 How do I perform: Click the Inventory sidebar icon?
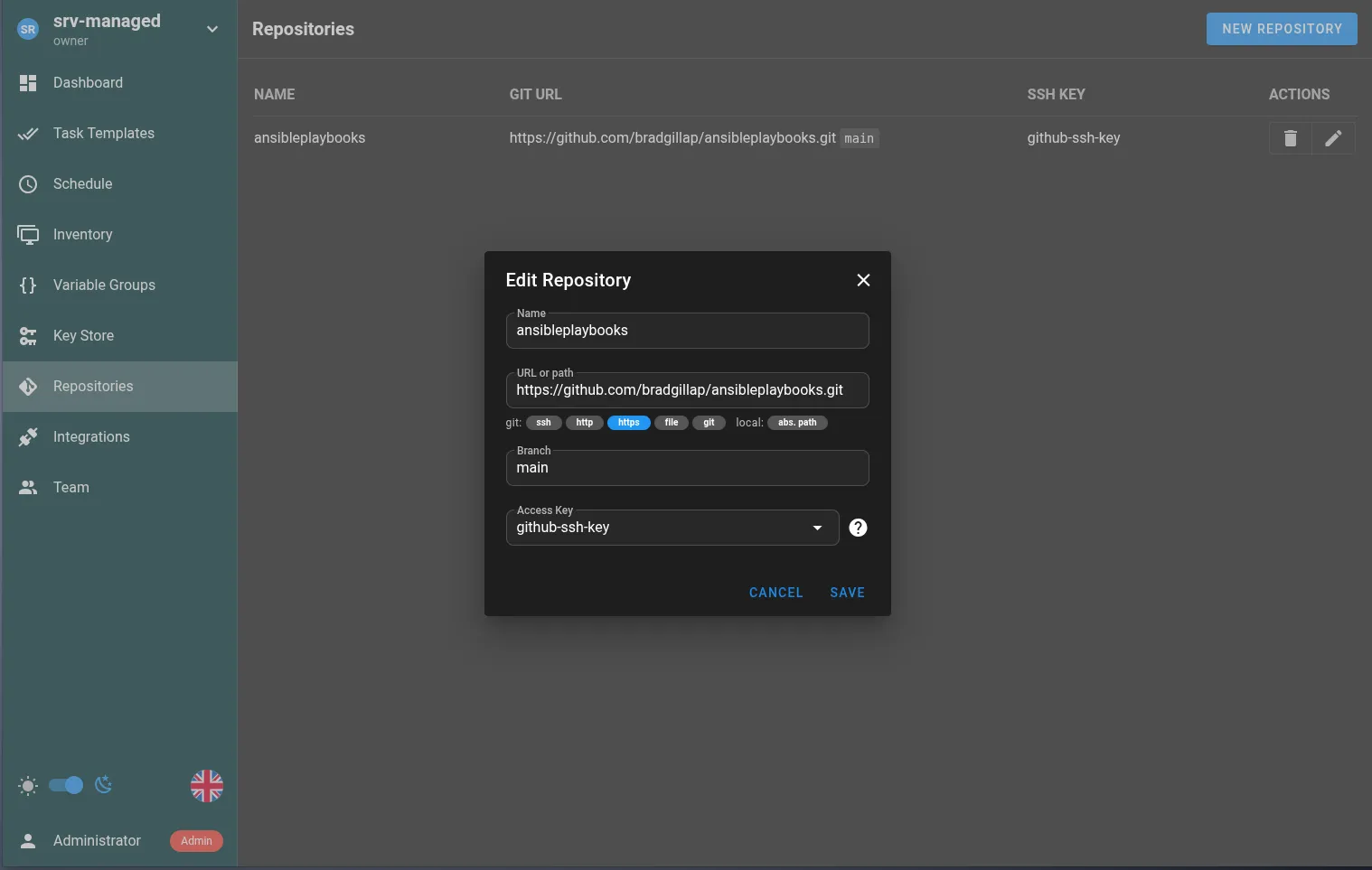pyautogui.click(x=28, y=234)
